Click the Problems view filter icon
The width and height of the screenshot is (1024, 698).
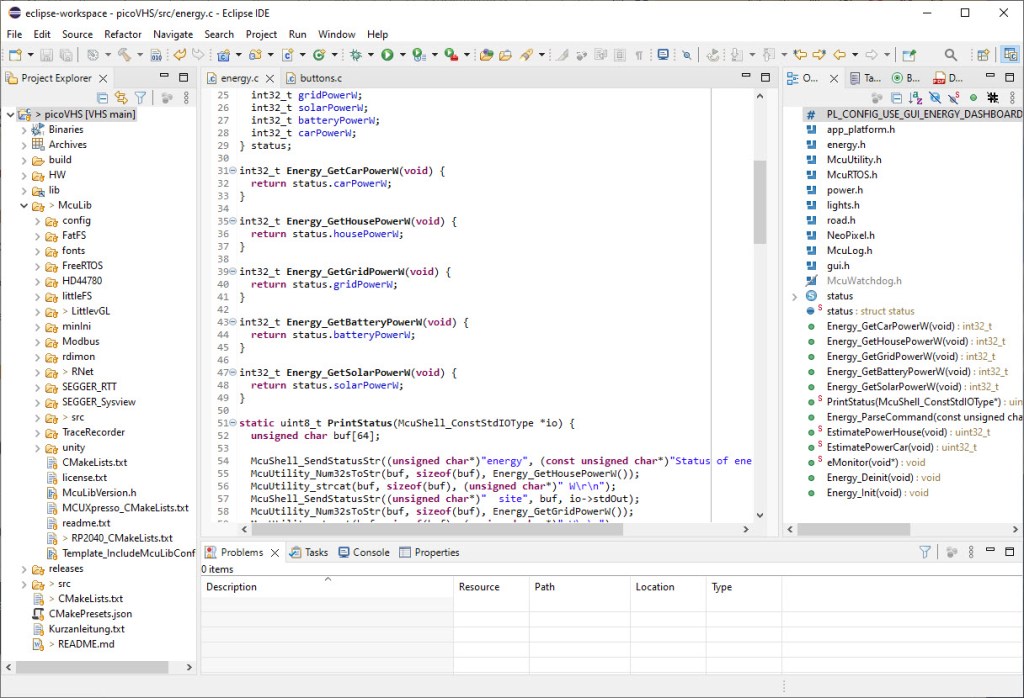point(925,552)
